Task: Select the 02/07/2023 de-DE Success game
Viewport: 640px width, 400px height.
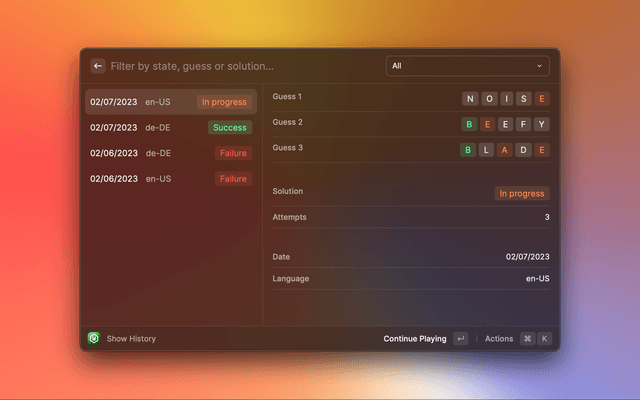Action: 170,128
